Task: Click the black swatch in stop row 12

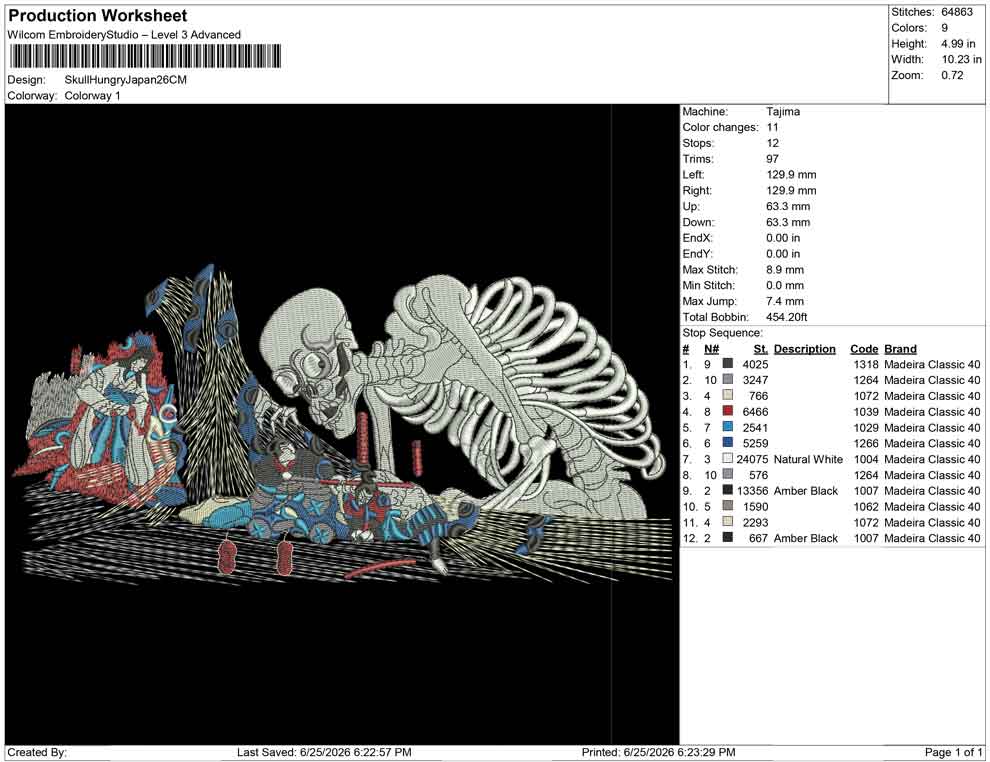Action: click(x=728, y=537)
